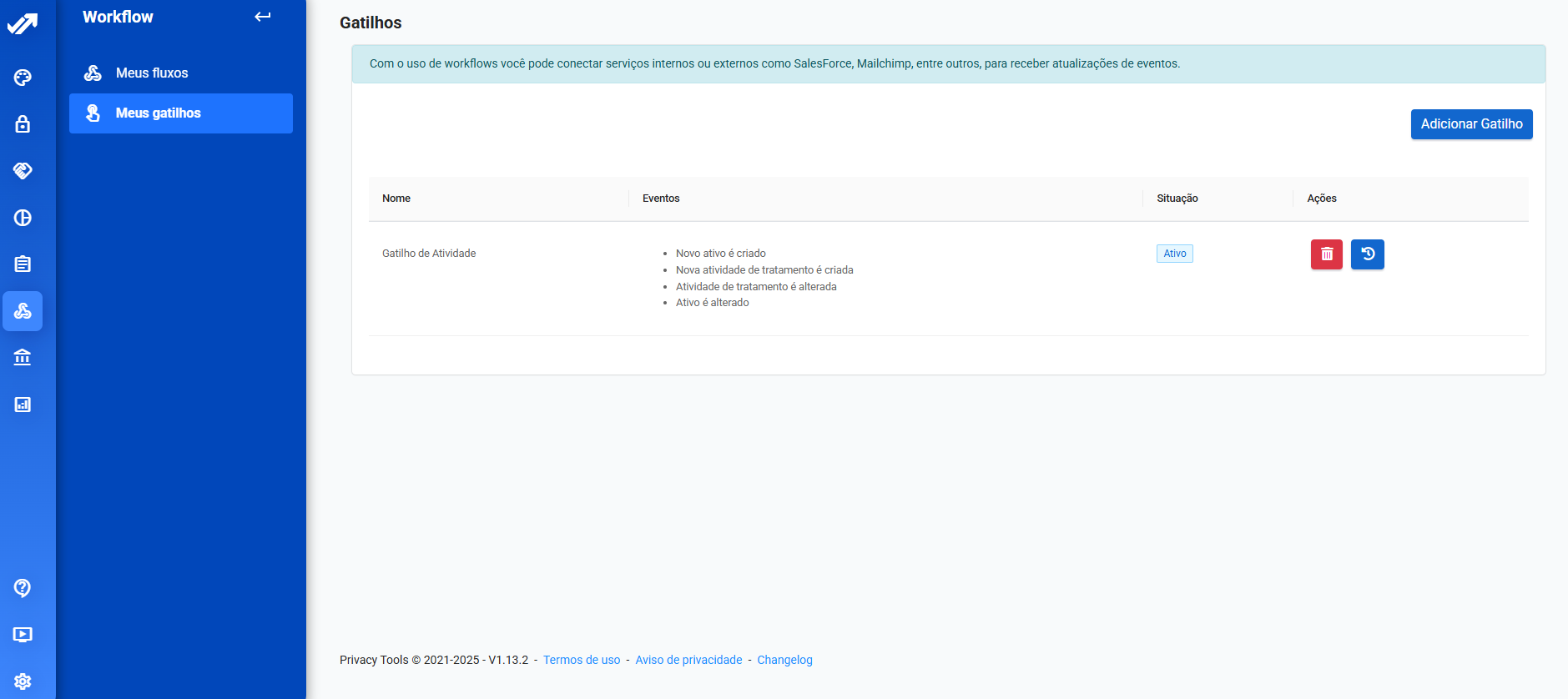
Task: Click the Adicionar Gatilho button
Action: [1471, 124]
